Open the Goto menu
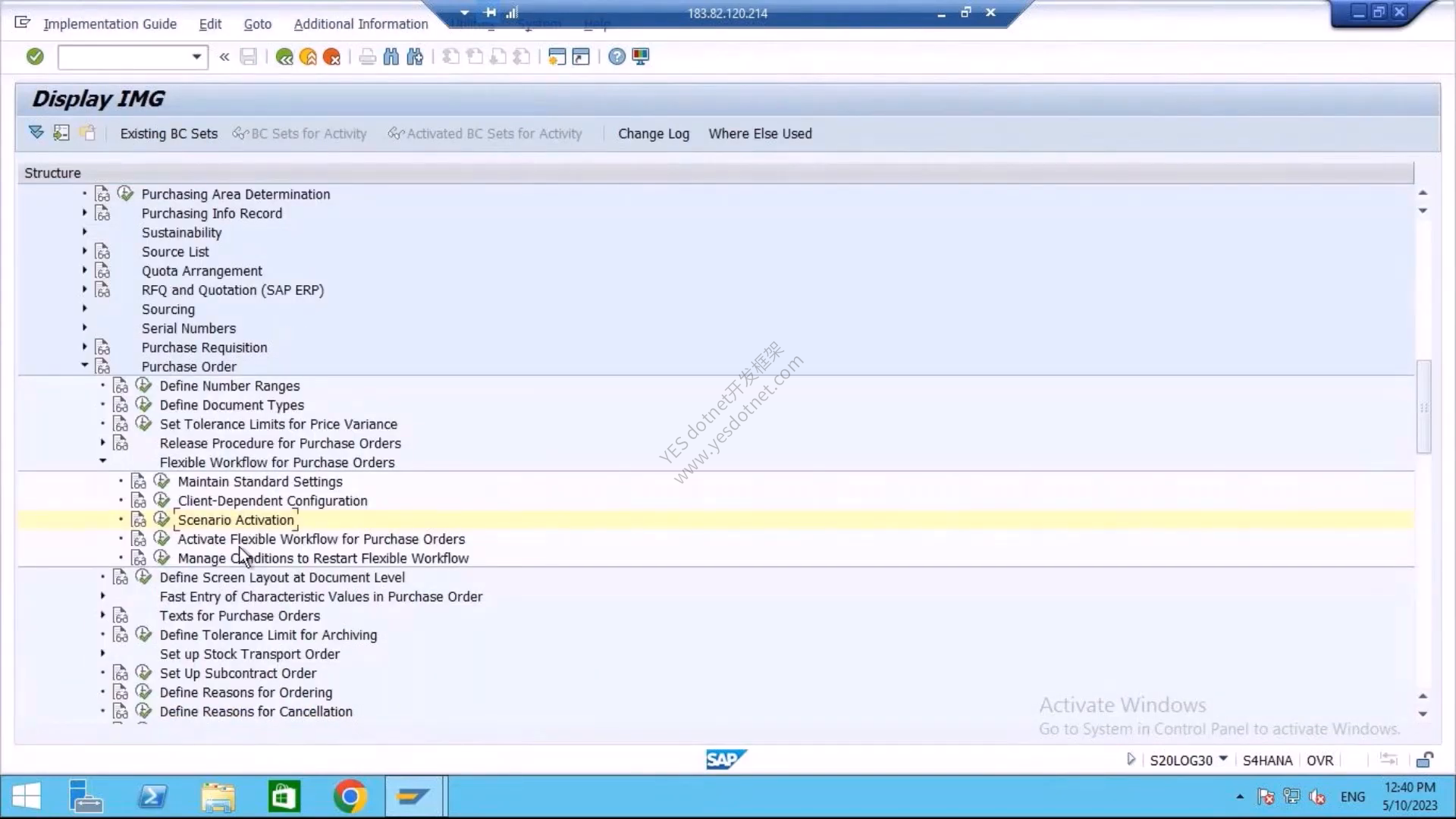This screenshot has height=819, width=1456. [x=257, y=24]
